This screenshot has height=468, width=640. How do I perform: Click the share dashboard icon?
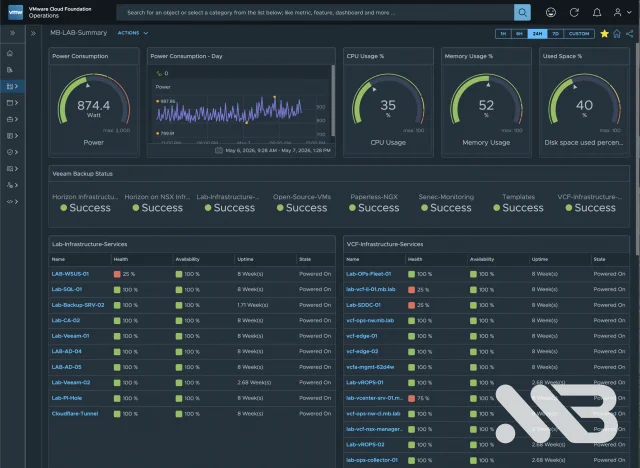(629, 33)
